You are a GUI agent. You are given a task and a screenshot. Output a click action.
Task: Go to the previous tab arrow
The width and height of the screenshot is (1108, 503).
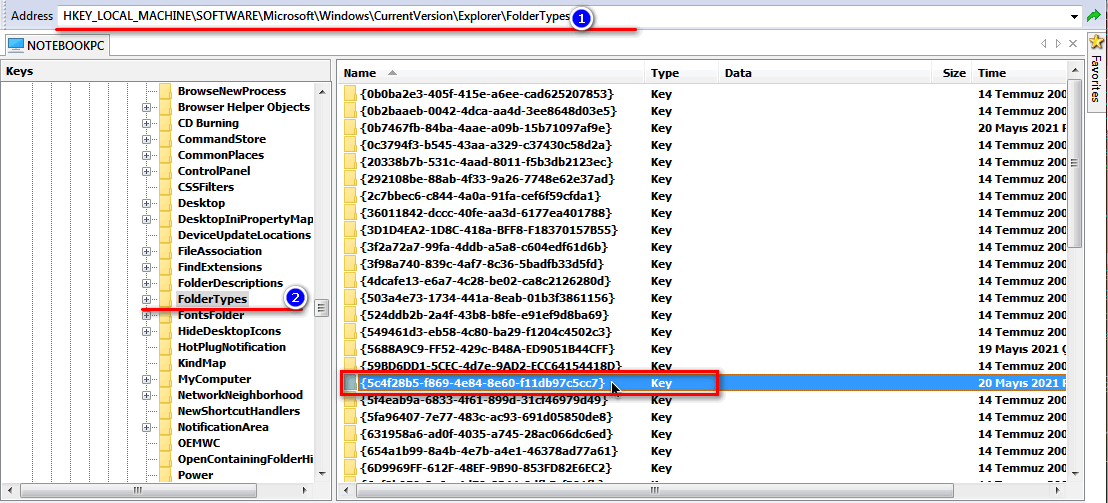tap(1043, 44)
